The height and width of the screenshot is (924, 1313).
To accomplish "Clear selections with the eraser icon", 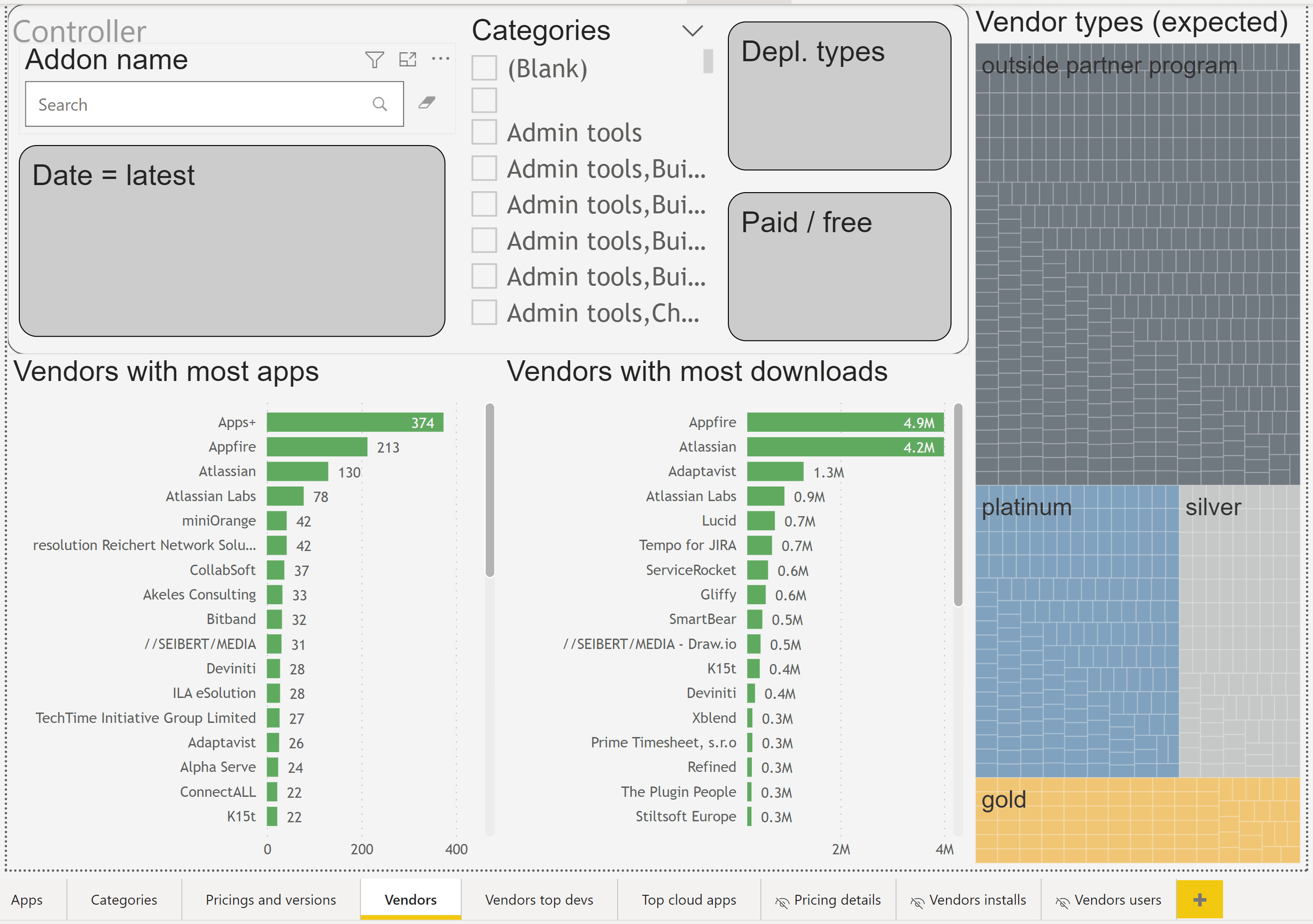I will coord(427,103).
